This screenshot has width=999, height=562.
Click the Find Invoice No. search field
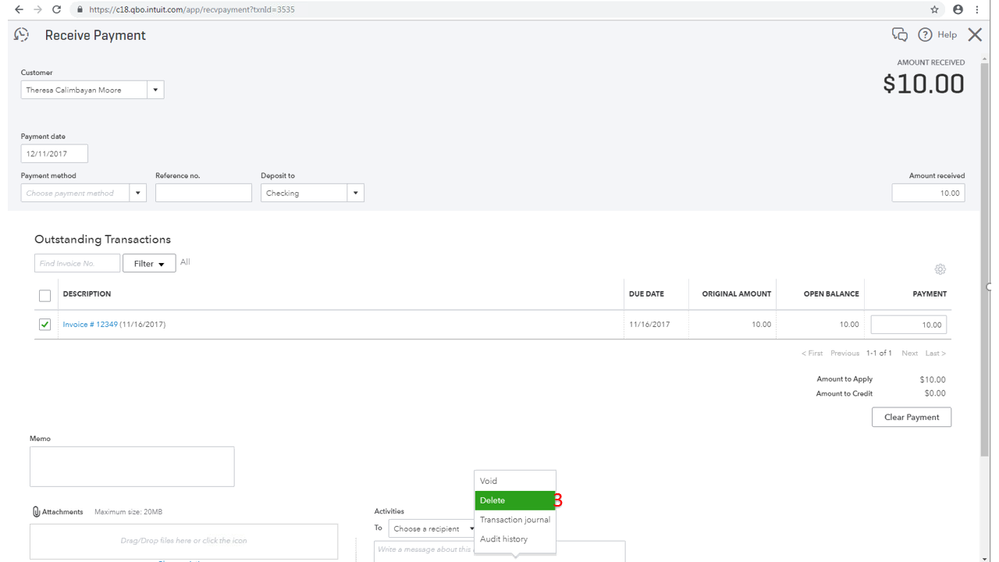pos(77,263)
